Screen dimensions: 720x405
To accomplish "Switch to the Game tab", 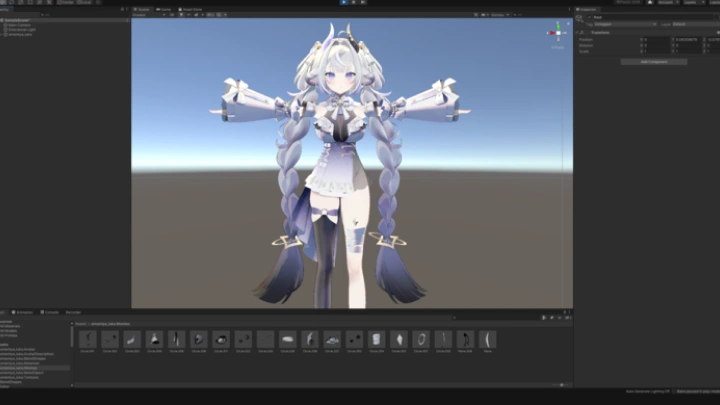I will point(164,9).
